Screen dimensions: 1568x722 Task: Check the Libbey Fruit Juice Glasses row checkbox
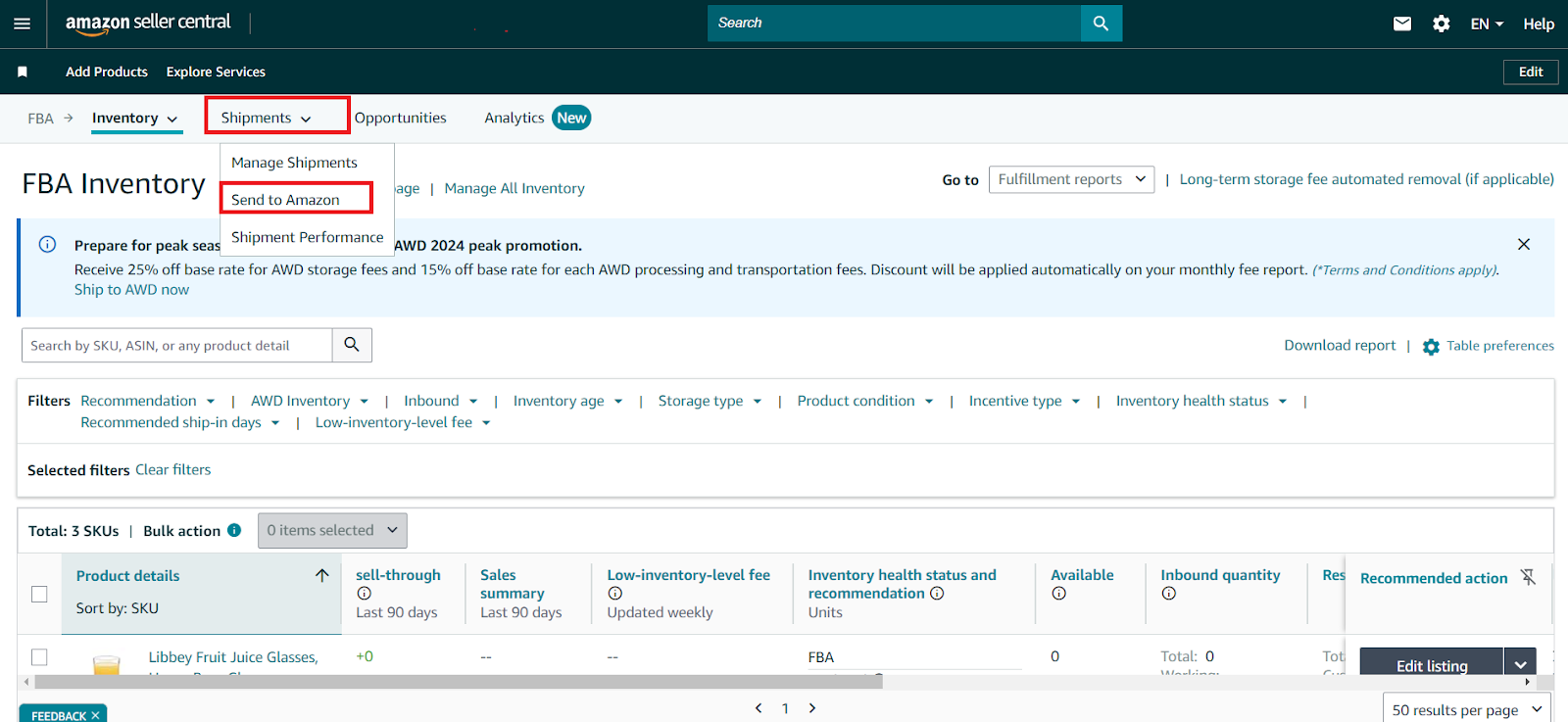(39, 656)
